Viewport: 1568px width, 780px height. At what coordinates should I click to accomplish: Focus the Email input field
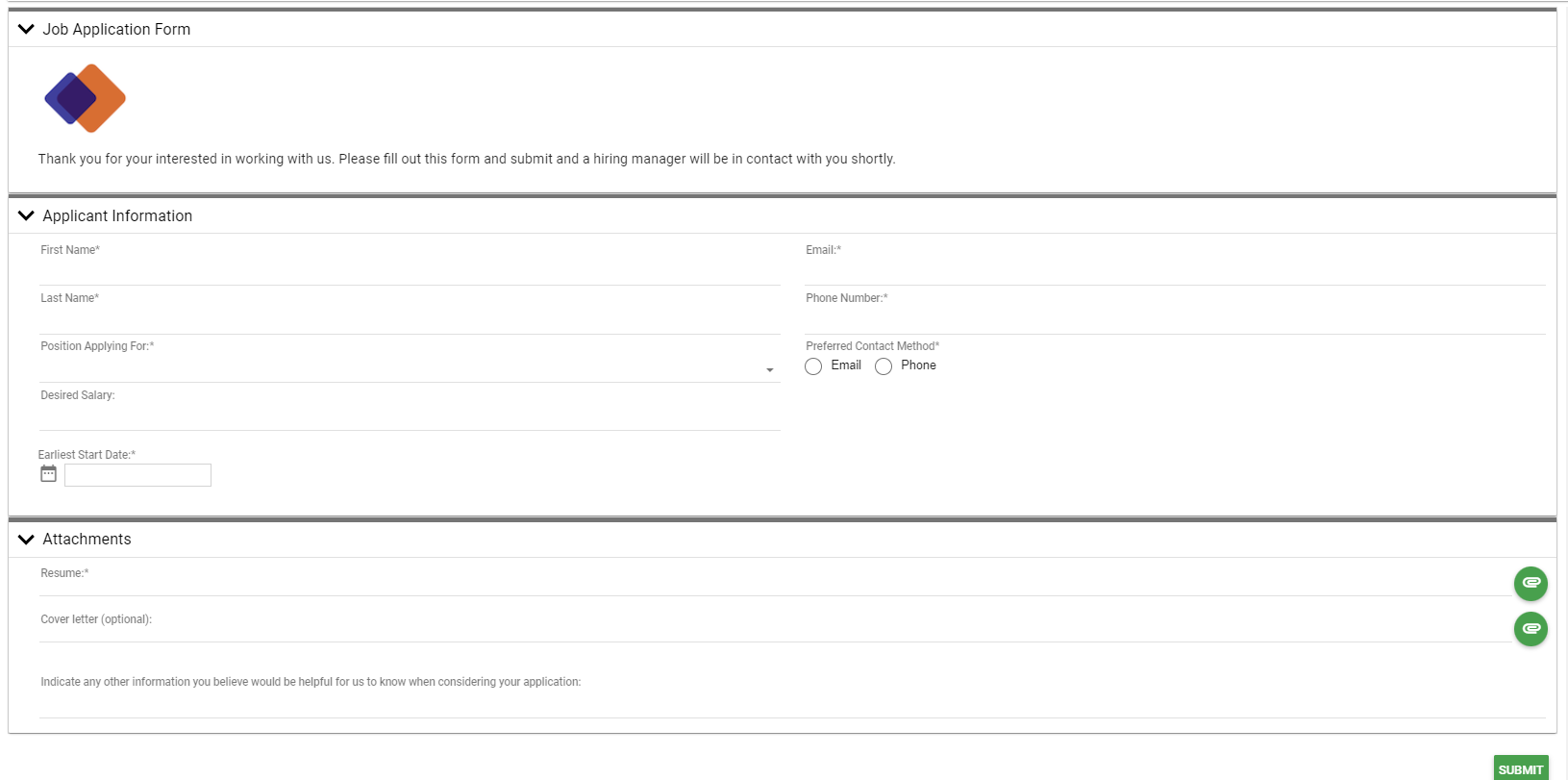point(1175,273)
